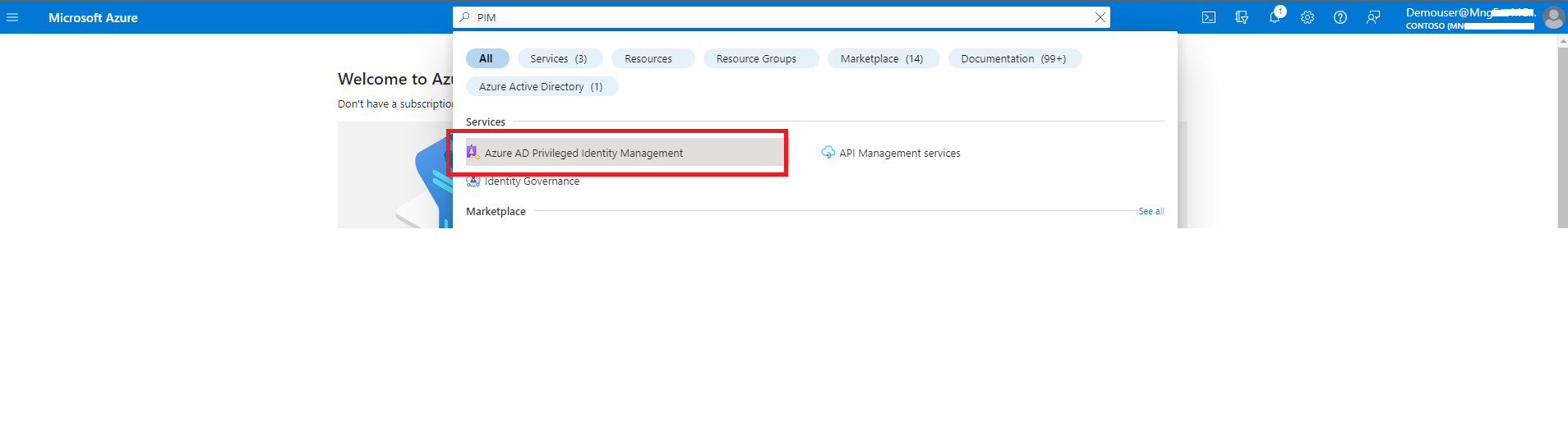
Task: Filter results by Marketplace (14)
Action: 882,58
